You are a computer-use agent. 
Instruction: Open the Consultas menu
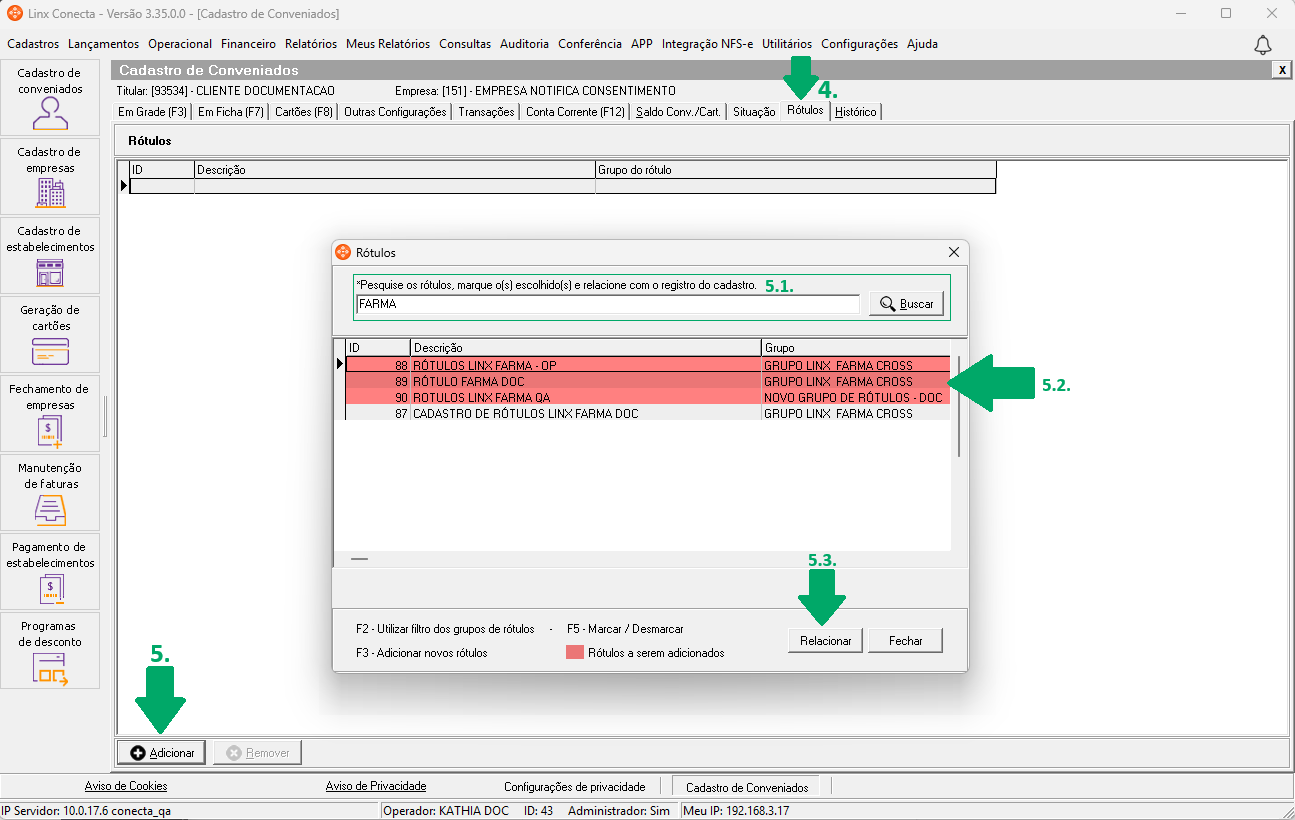465,44
